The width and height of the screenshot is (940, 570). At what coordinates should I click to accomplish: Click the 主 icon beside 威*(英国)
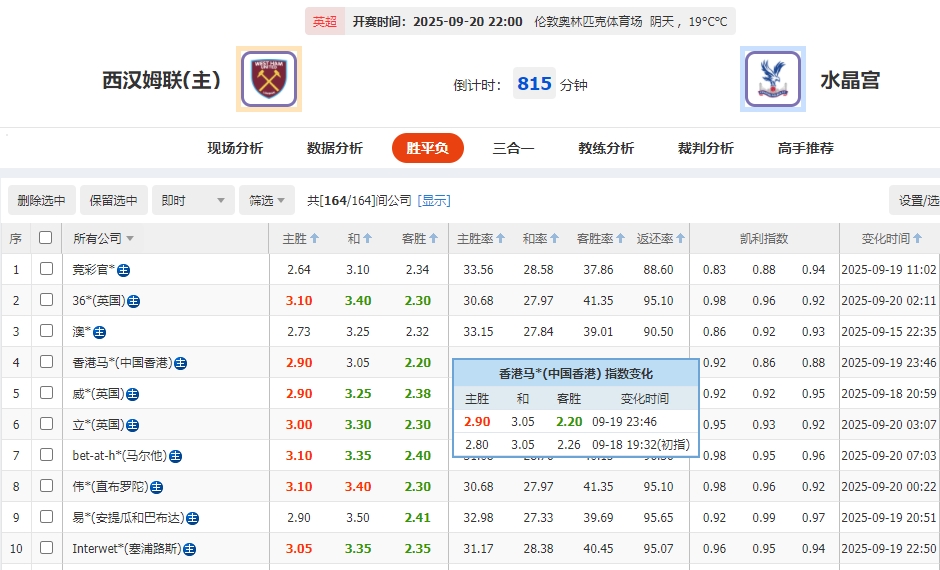point(132,394)
